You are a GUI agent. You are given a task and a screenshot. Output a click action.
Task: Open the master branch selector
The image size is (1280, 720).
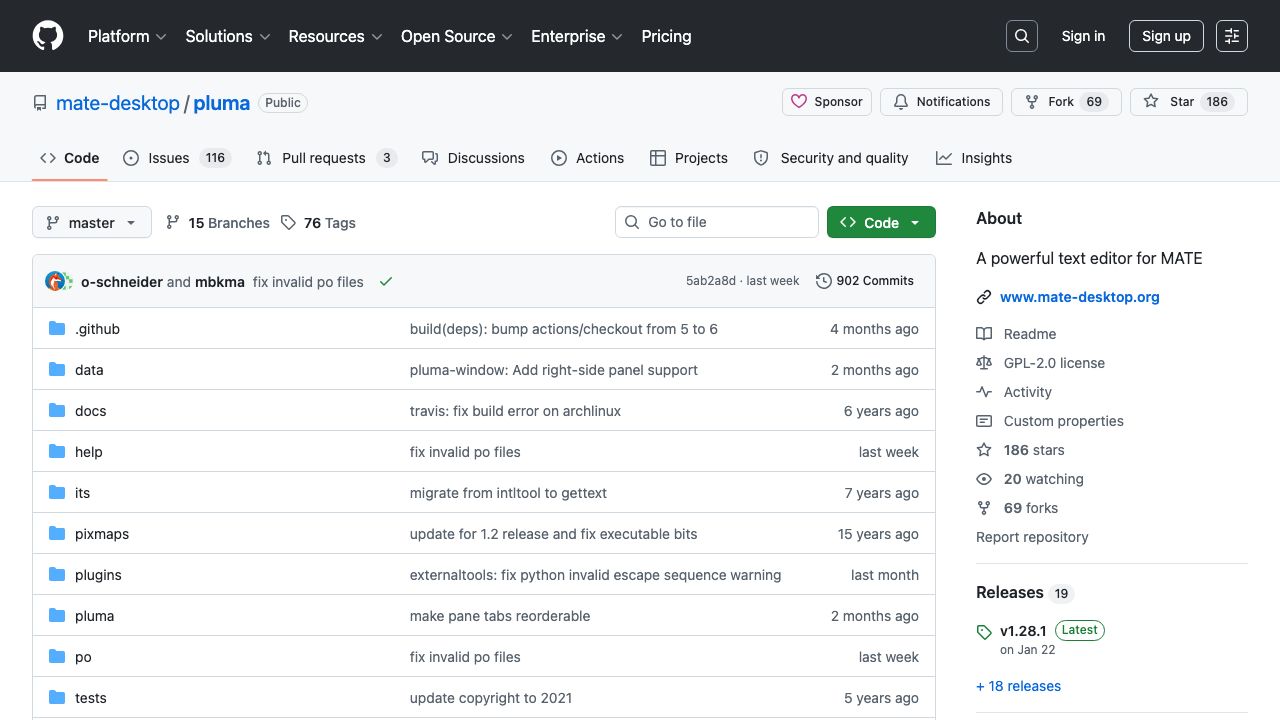tap(92, 223)
